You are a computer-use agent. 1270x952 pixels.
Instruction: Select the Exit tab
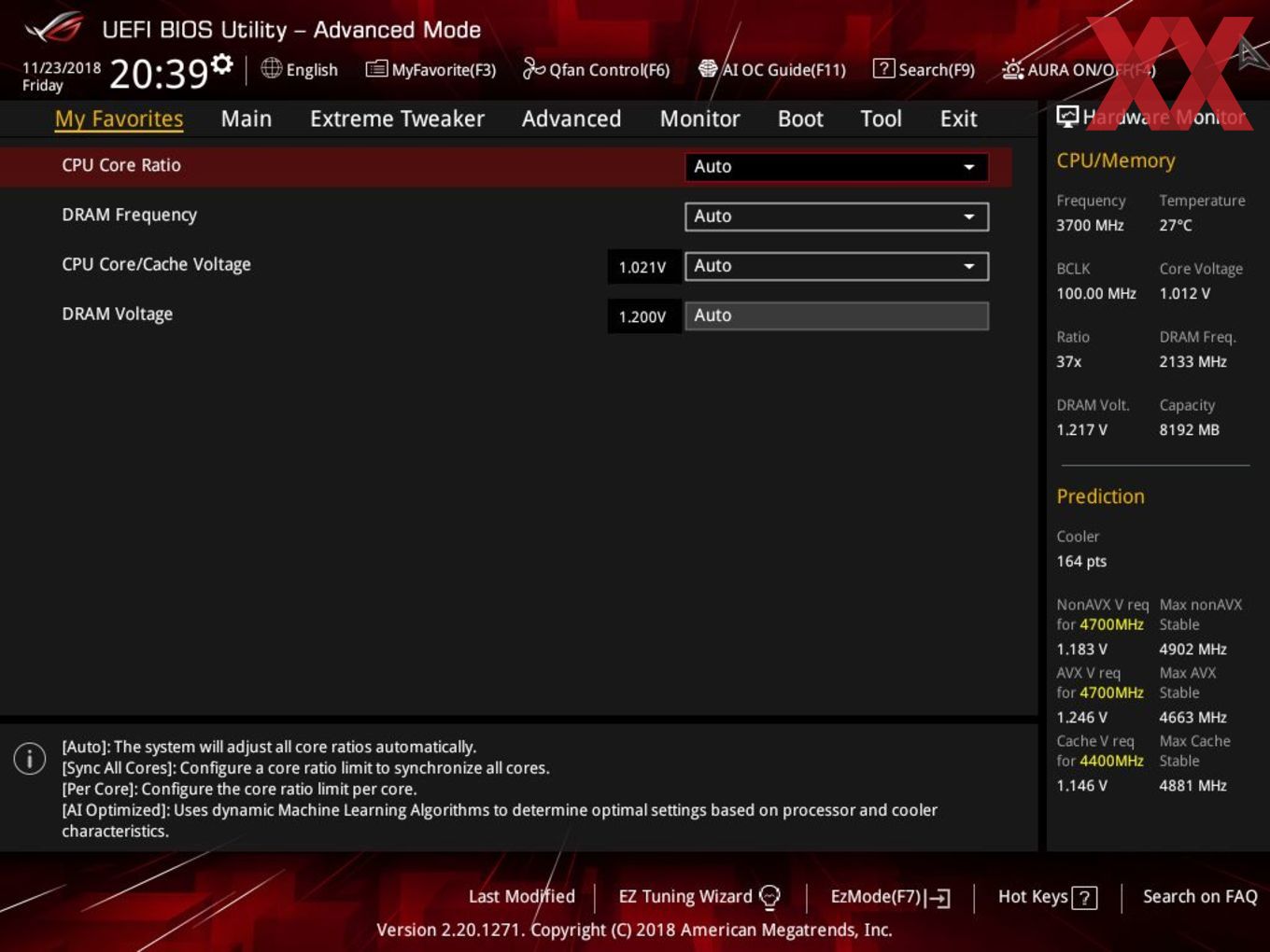[x=958, y=119]
